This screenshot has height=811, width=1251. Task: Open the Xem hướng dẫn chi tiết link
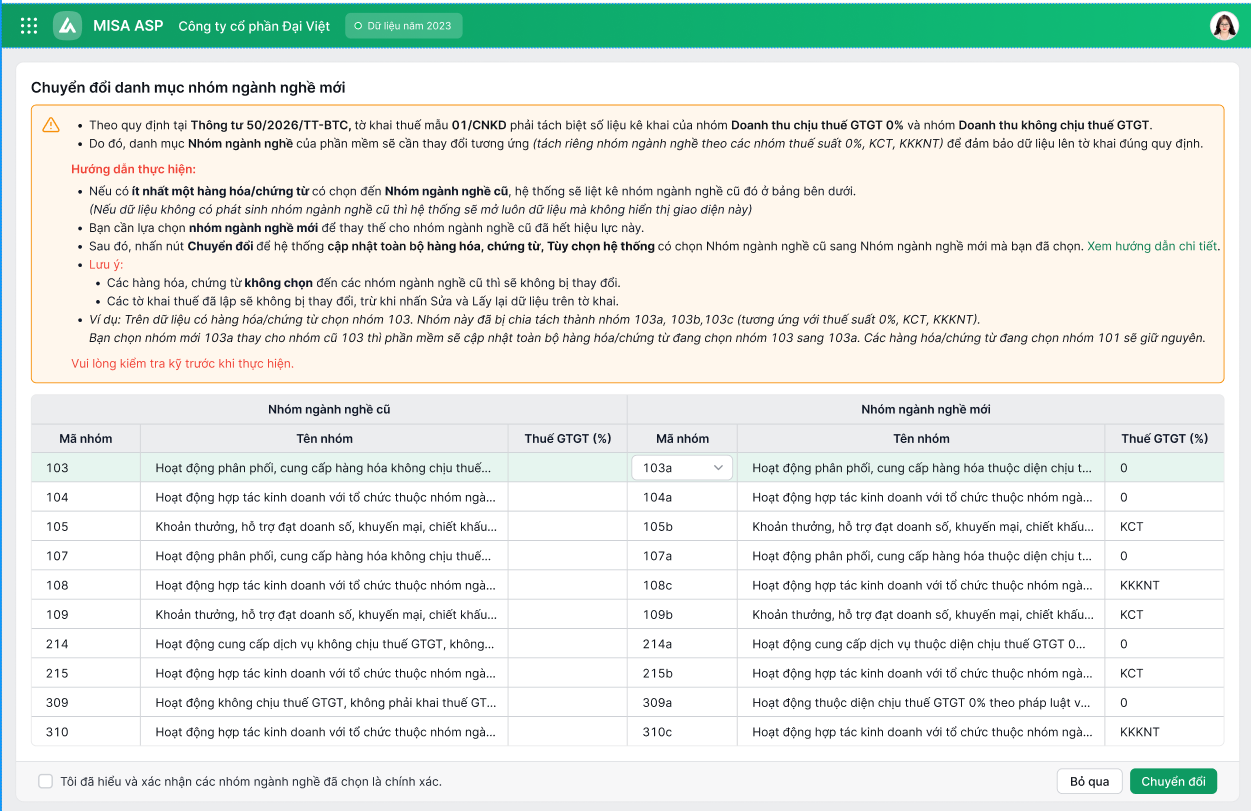[1152, 246]
